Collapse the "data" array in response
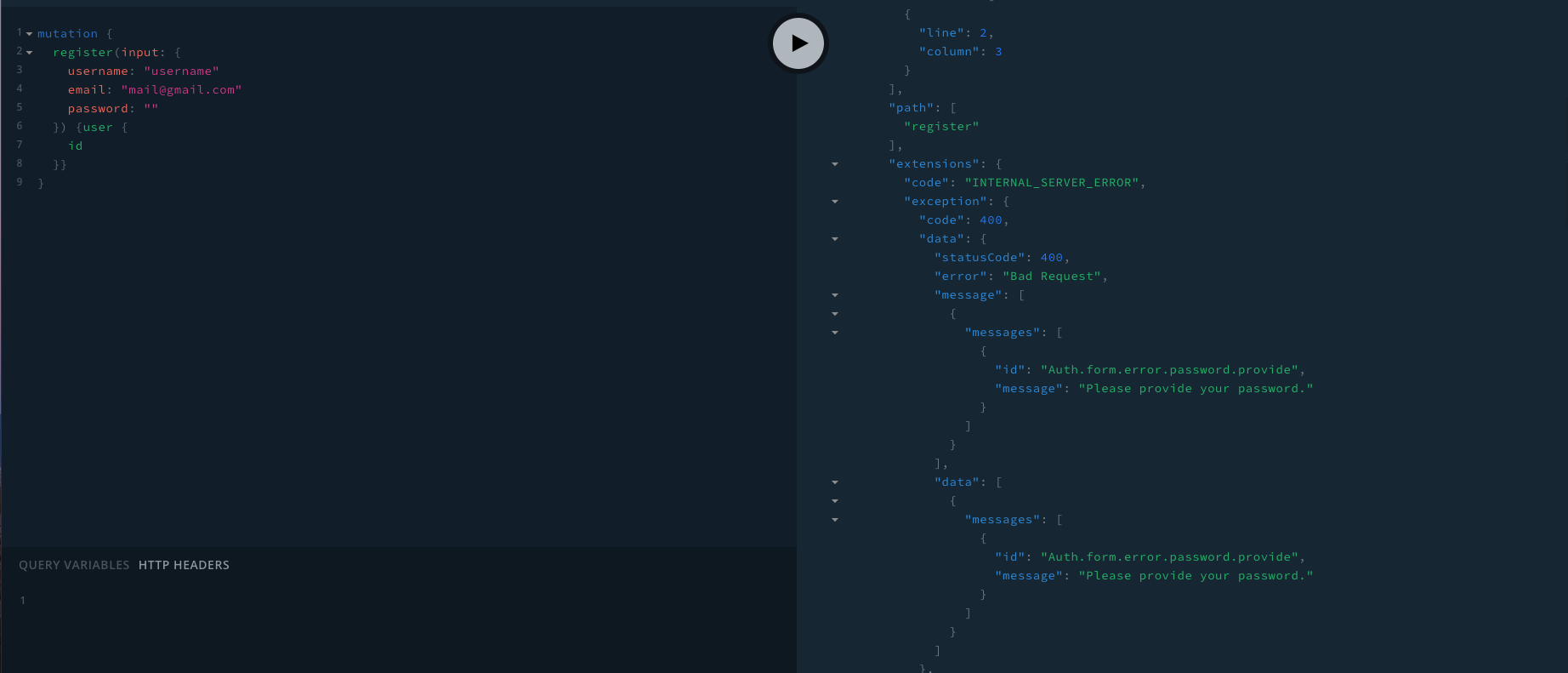 [x=835, y=482]
